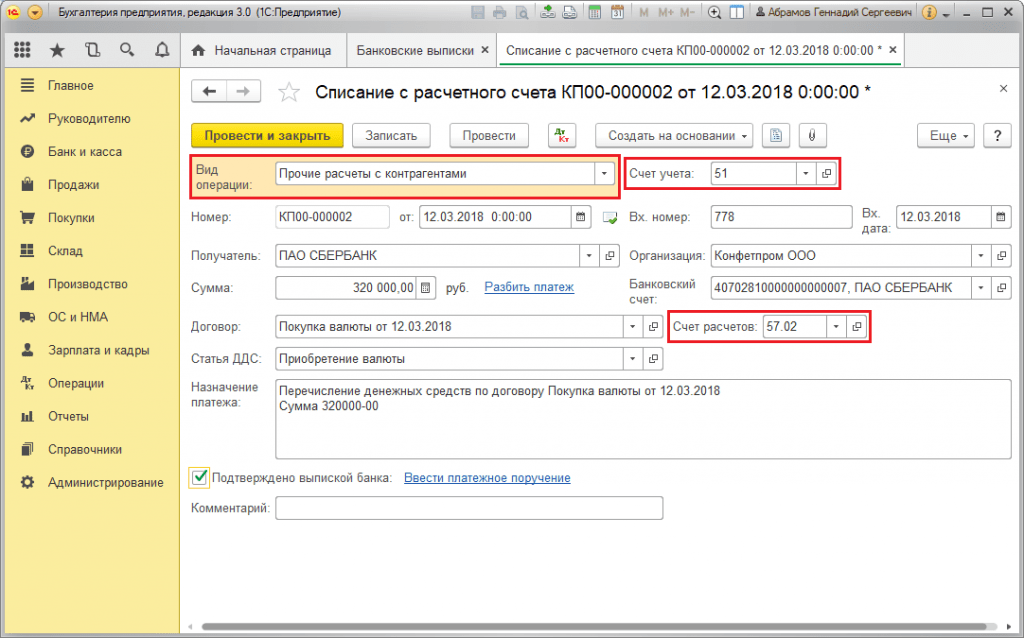Image resolution: width=1024 pixels, height=638 pixels.
Task: Open calculator in Сумма field
Action: coord(425,287)
